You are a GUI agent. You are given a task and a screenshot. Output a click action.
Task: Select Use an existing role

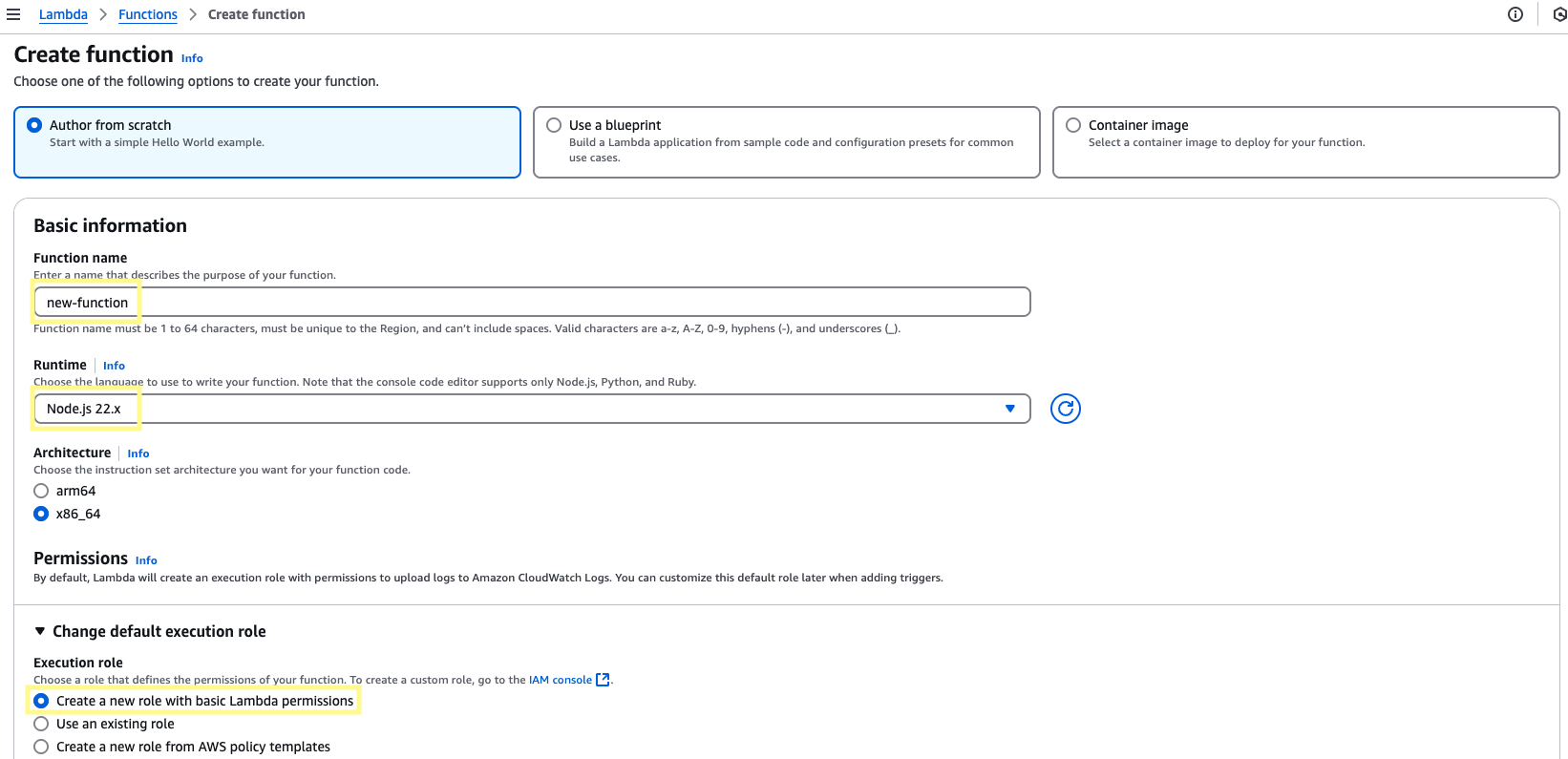pos(41,724)
